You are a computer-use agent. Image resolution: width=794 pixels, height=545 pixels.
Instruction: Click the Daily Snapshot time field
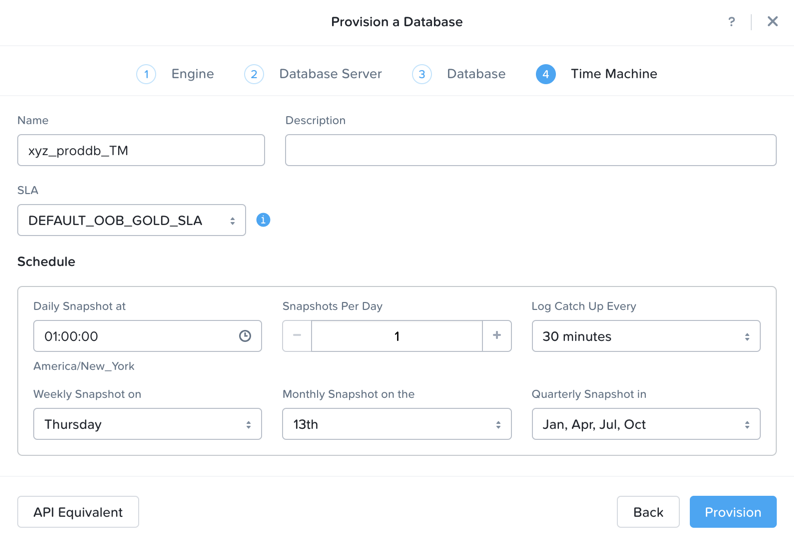(x=147, y=336)
